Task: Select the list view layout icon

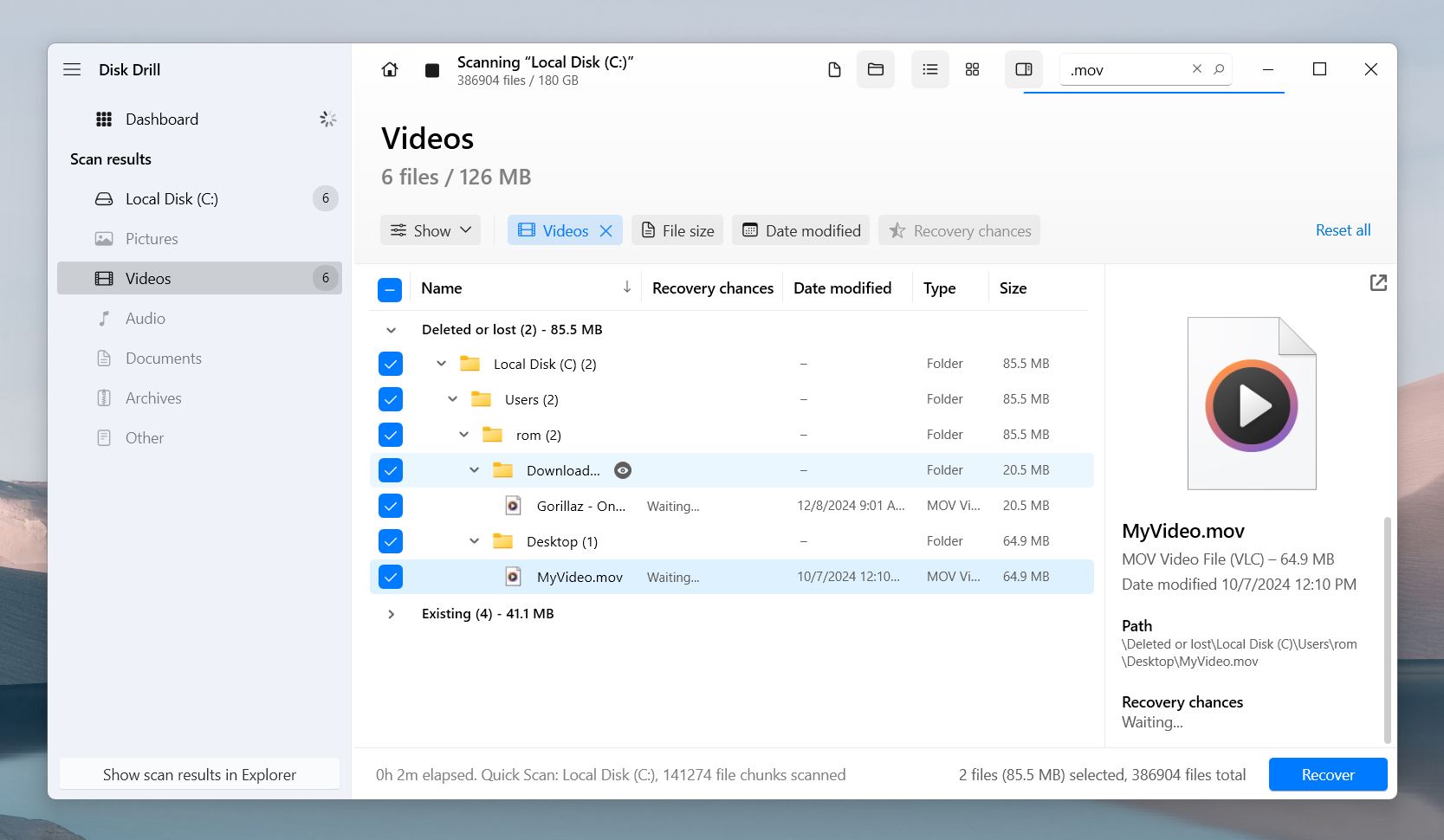Action: 929,69
